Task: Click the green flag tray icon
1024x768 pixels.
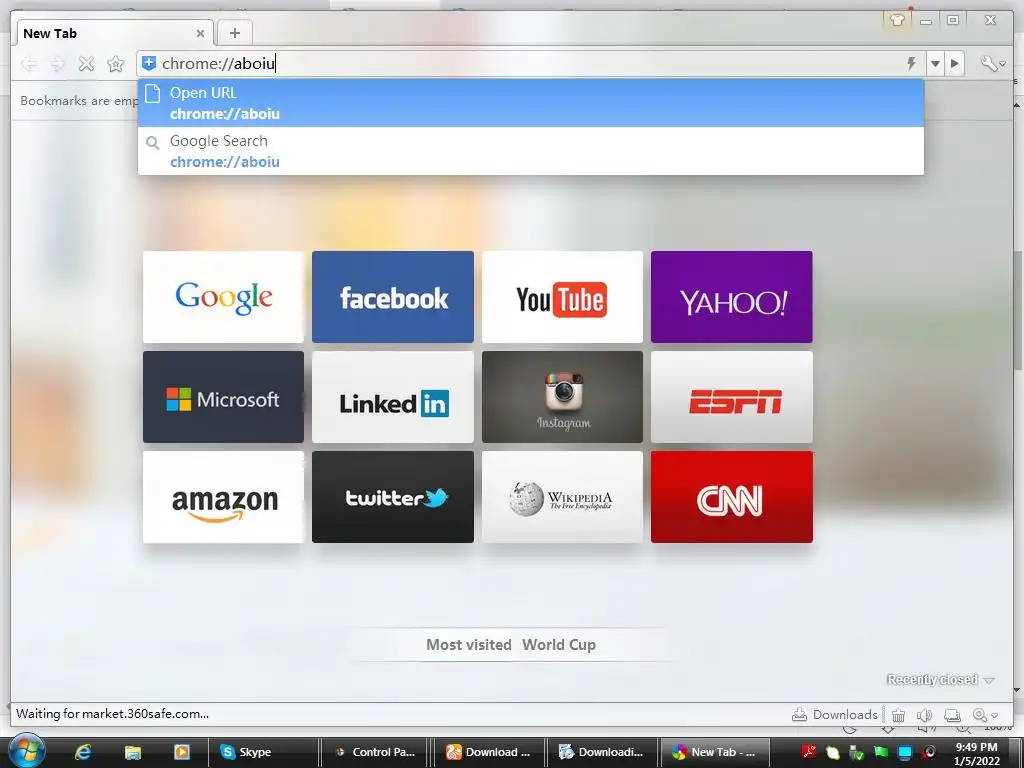Action: tap(881, 752)
